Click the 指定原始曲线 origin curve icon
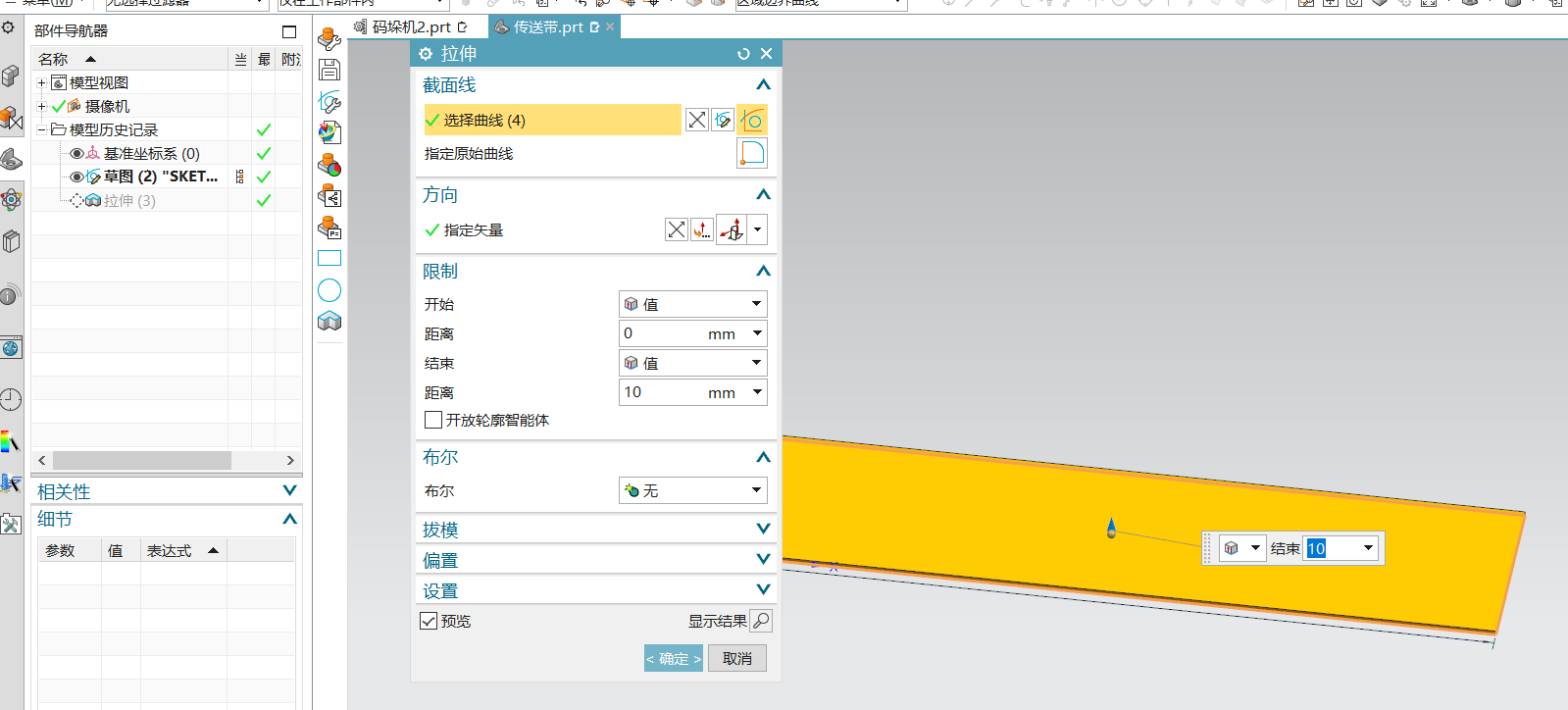The width and height of the screenshot is (1568, 710). (752, 153)
